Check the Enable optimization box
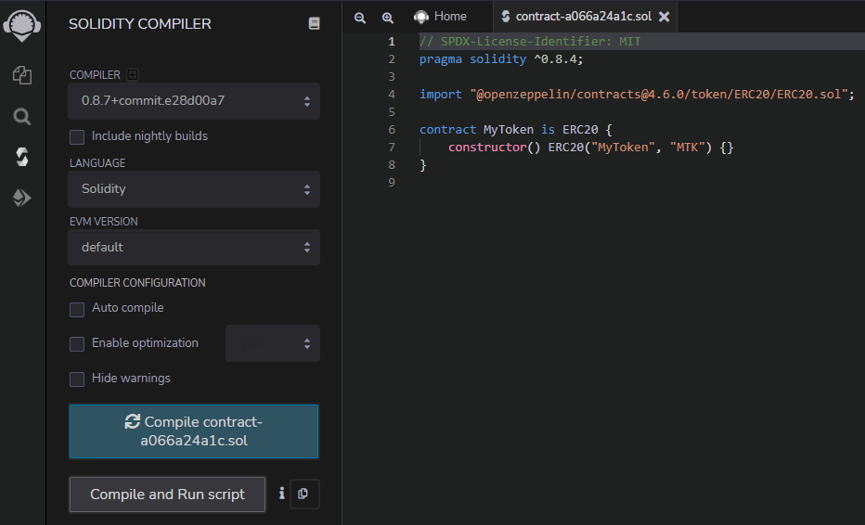 (77, 344)
